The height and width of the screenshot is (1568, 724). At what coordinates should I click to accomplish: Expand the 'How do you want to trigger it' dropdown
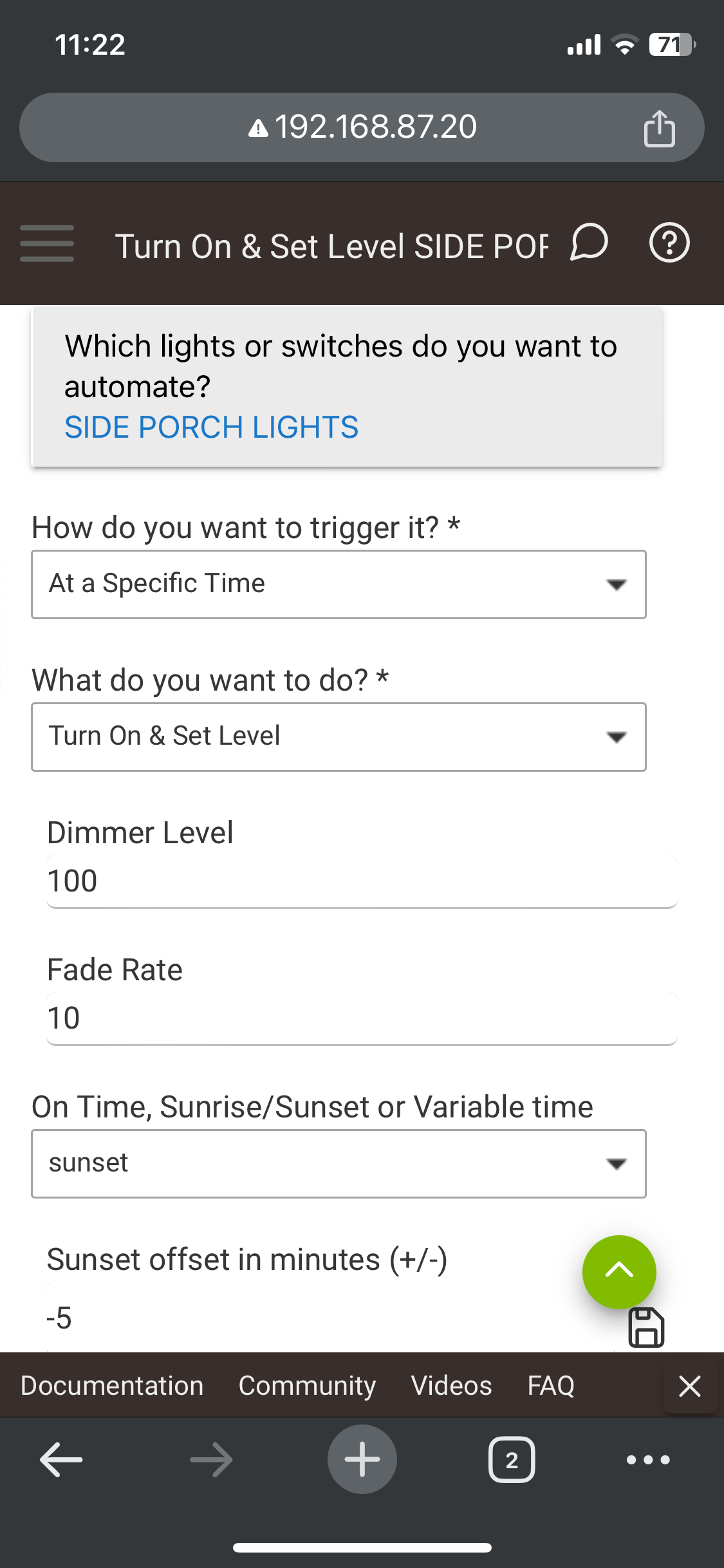pos(339,584)
